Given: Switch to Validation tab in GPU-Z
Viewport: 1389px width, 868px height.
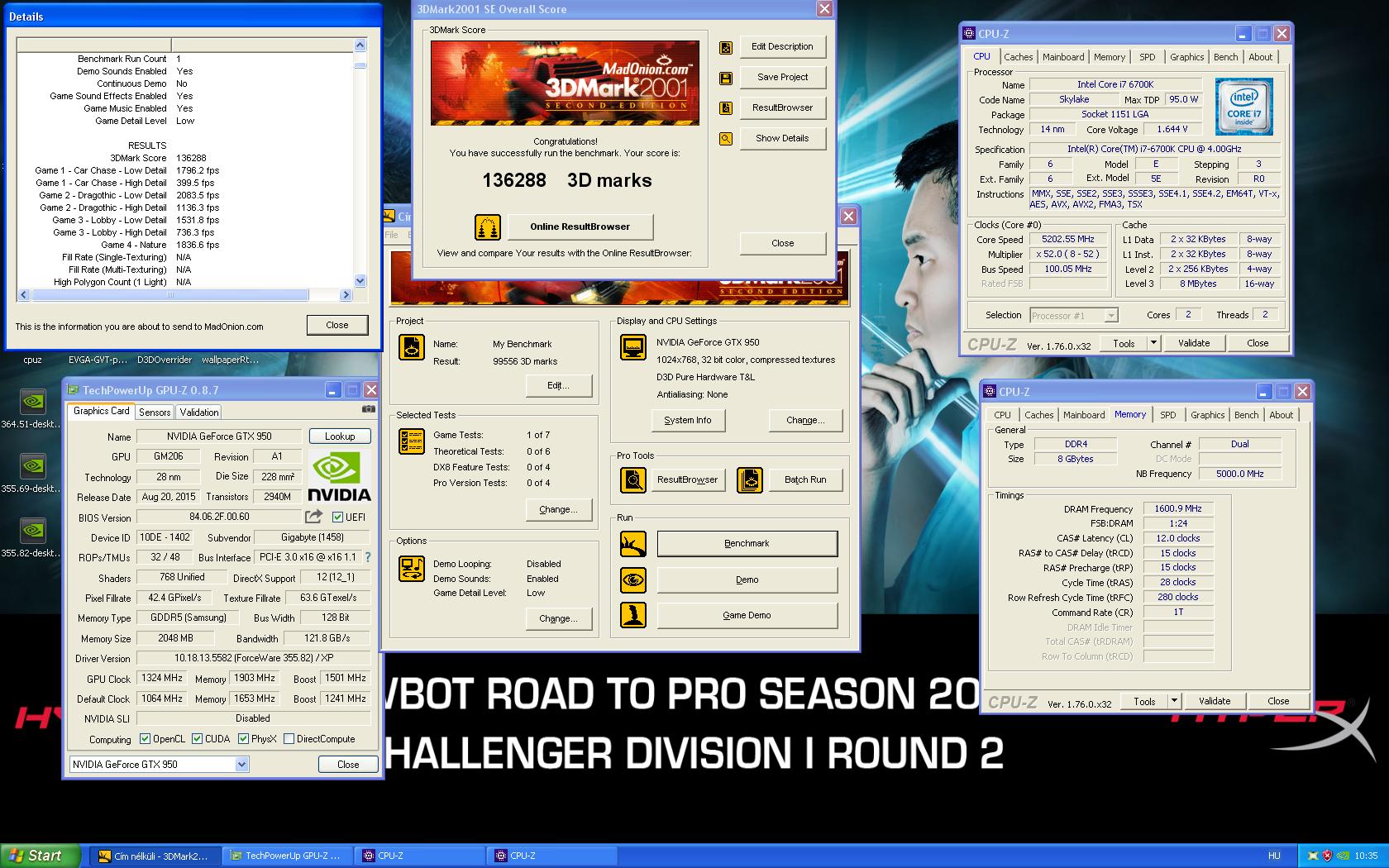Looking at the screenshot, I should click(199, 413).
